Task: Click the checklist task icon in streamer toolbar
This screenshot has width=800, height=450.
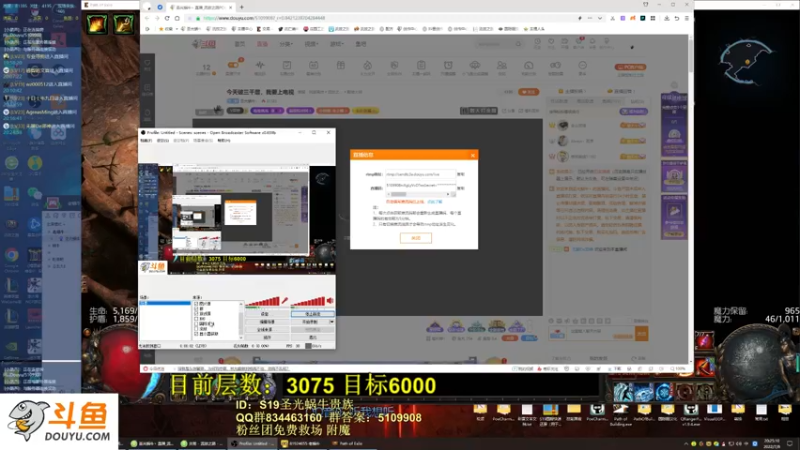Action: (x=287, y=65)
